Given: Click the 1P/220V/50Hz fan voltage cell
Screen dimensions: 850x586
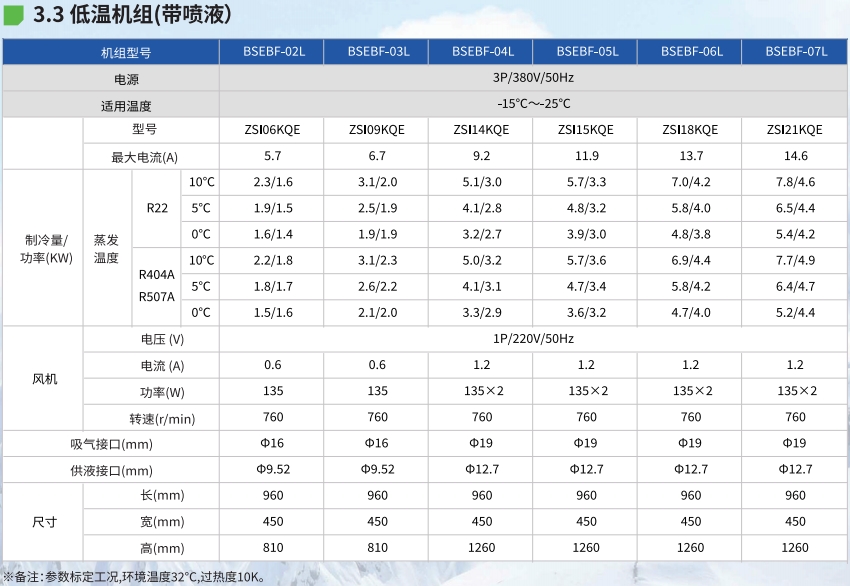Looking at the screenshot, I should click(534, 340).
